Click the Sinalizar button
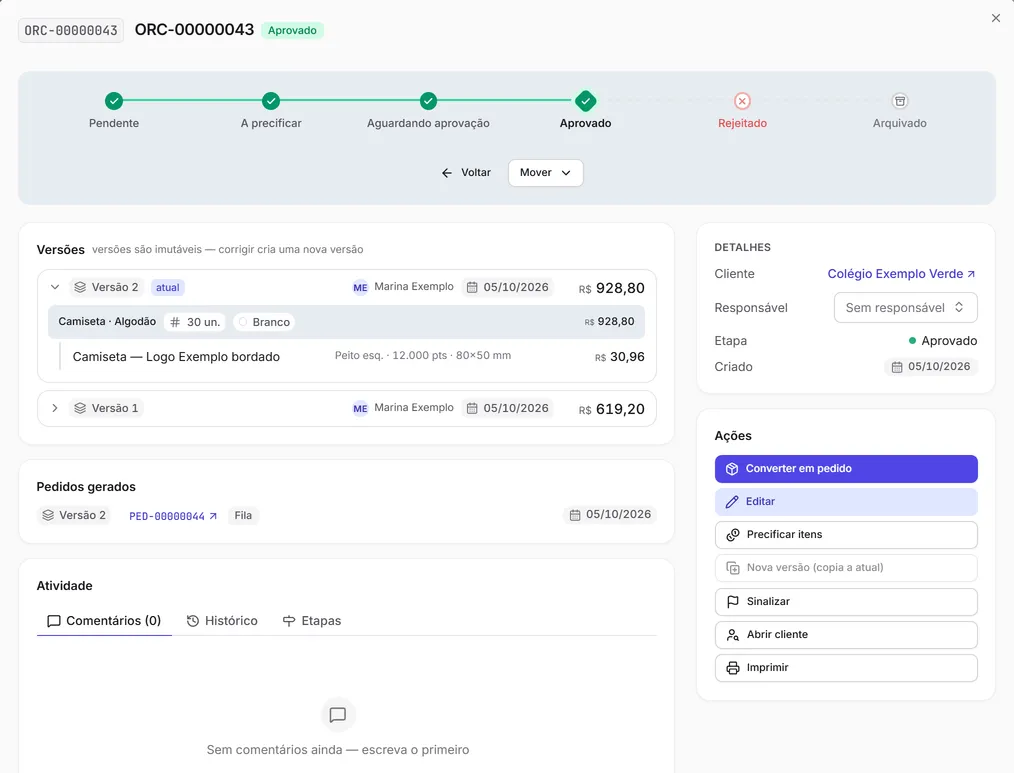The height and width of the screenshot is (773, 1014). pyautogui.click(x=846, y=602)
